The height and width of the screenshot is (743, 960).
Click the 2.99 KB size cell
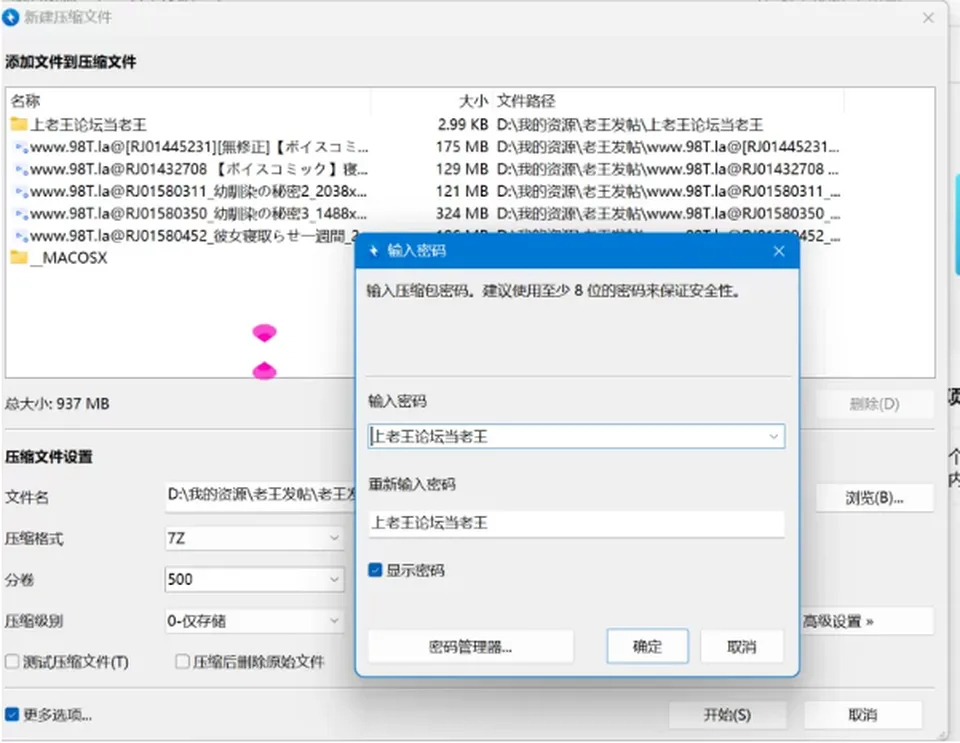click(x=462, y=125)
